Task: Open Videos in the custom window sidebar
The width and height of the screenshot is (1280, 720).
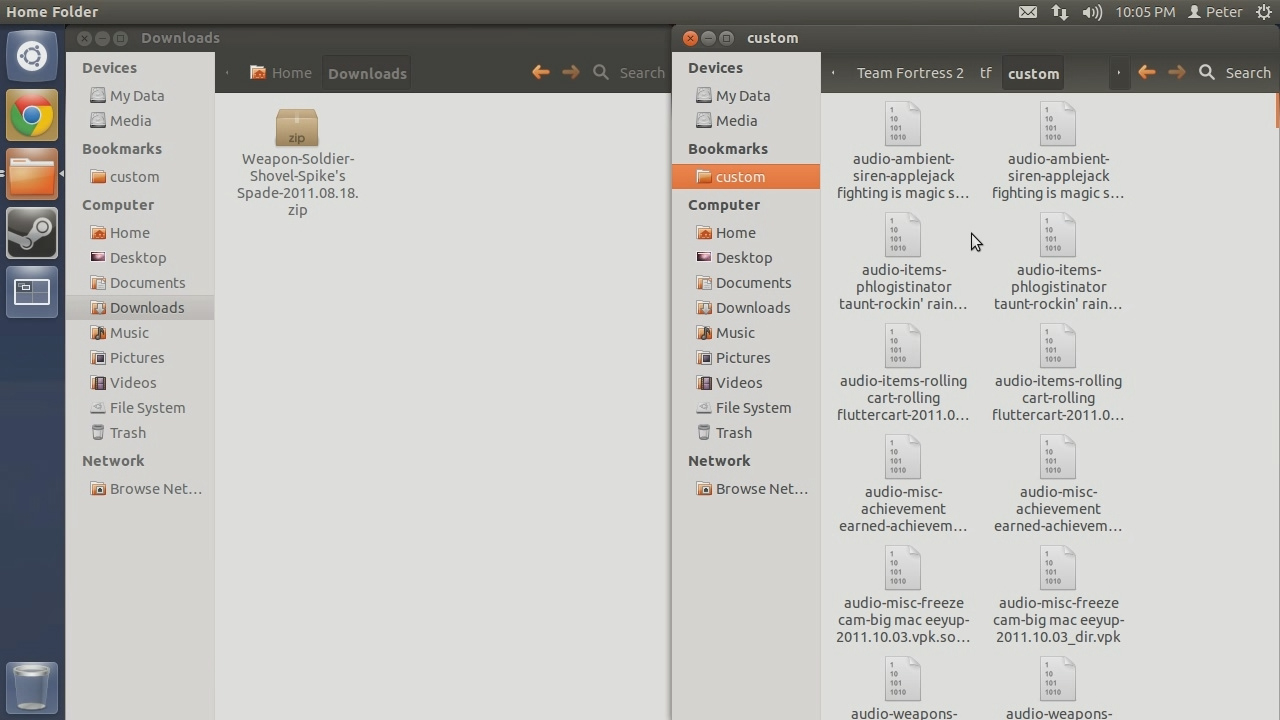Action: (x=739, y=383)
